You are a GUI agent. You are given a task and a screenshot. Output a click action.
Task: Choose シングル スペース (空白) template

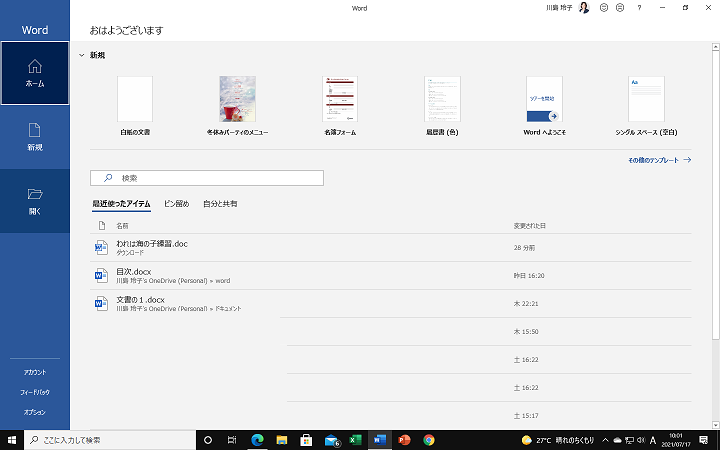[x=647, y=106]
